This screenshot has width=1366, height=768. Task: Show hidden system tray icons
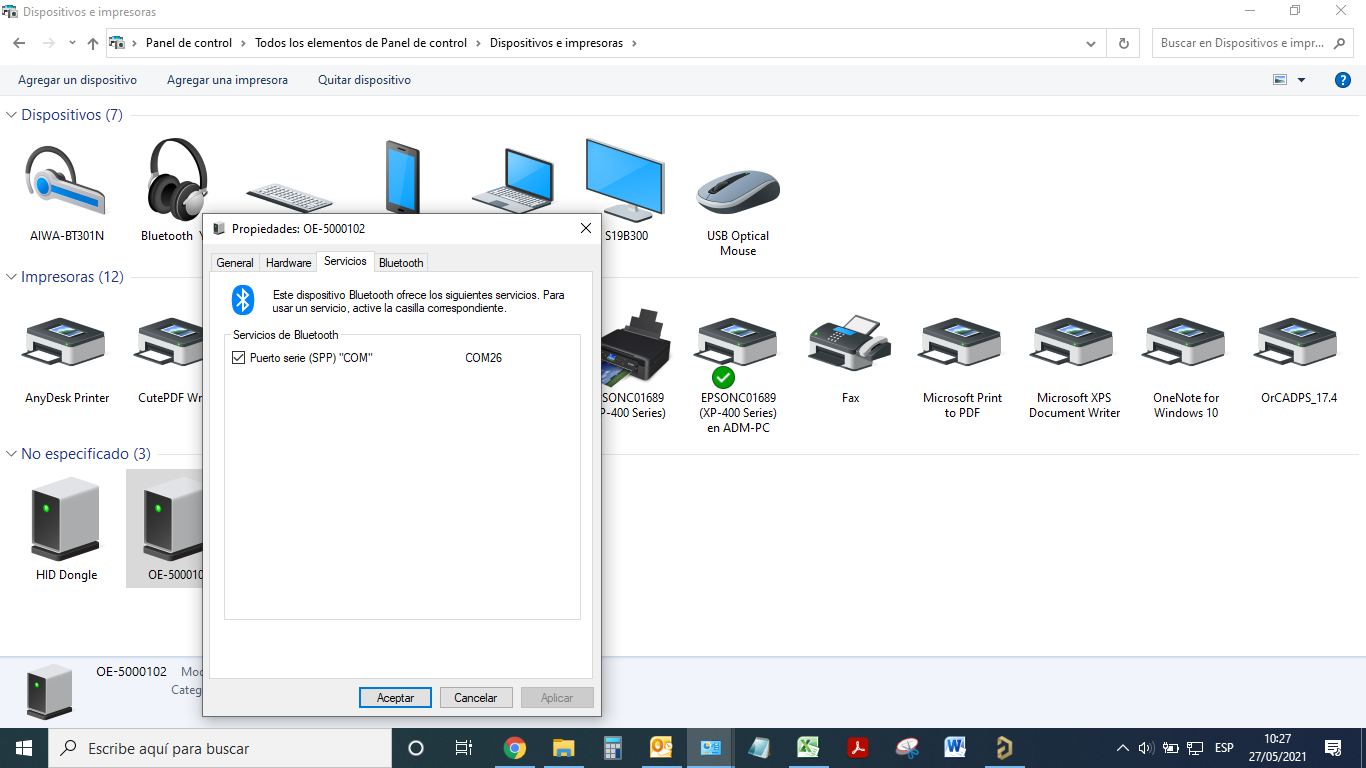(x=1122, y=748)
